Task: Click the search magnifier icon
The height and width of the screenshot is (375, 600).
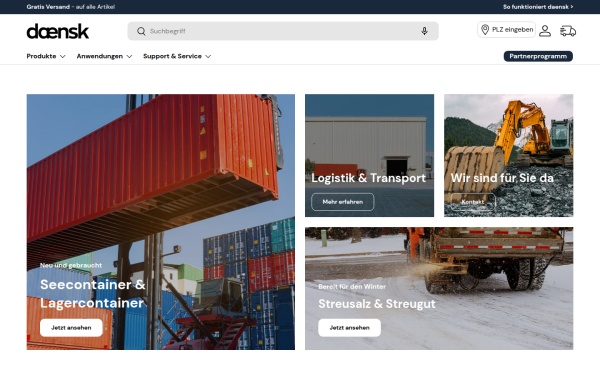Action: (141, 31)
